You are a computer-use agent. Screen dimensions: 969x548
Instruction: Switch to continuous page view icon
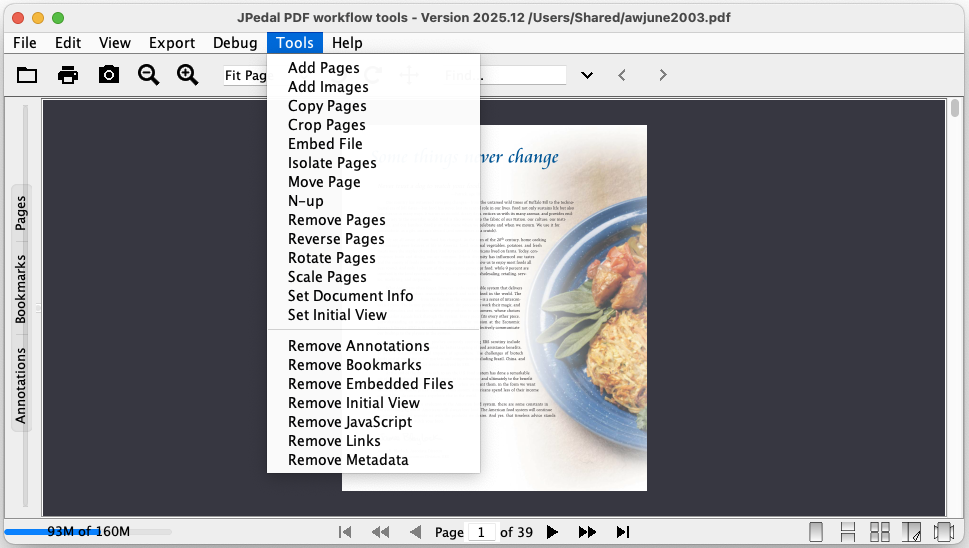click(x=848, y=532)
